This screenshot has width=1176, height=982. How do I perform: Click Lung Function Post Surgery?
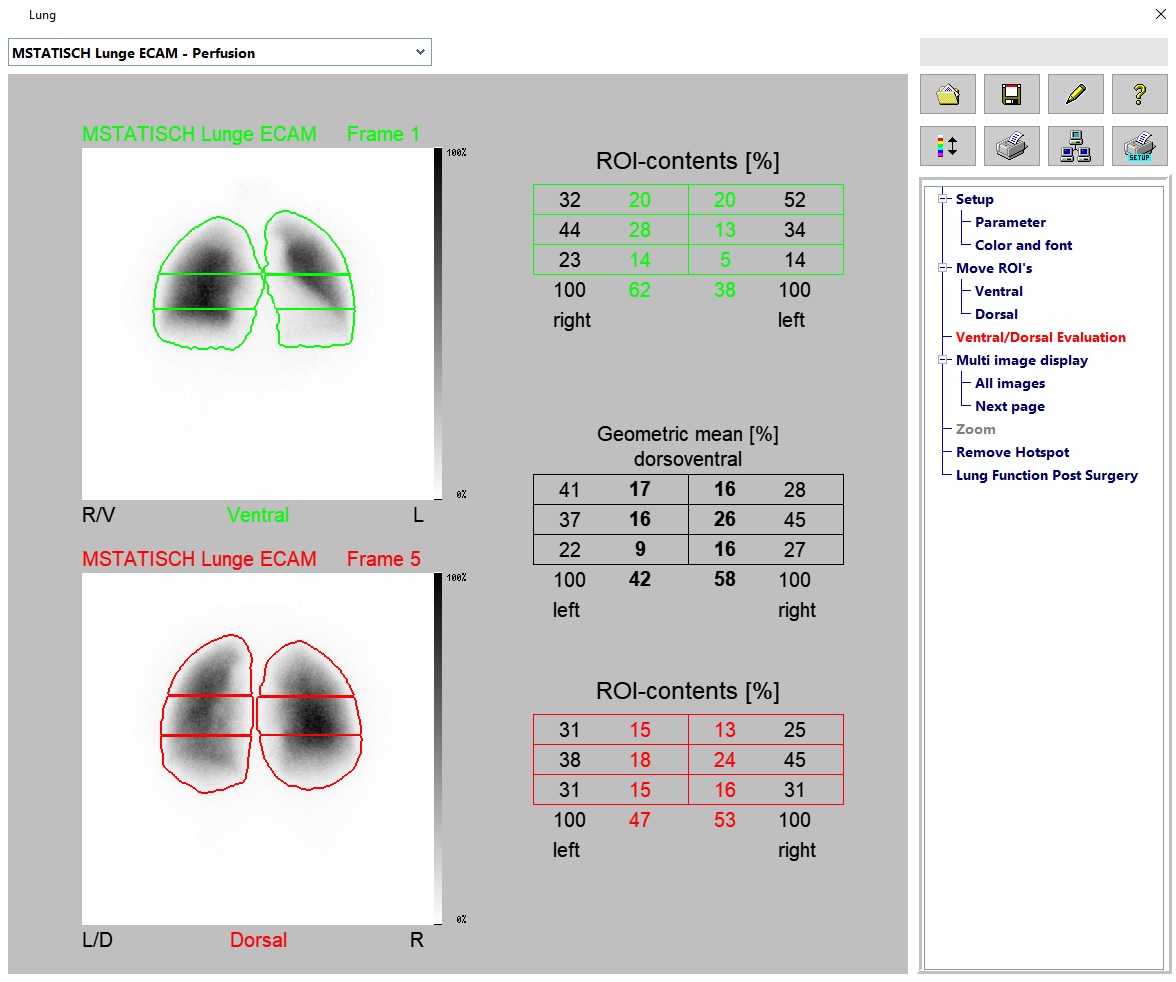[x=1046, y=475]
